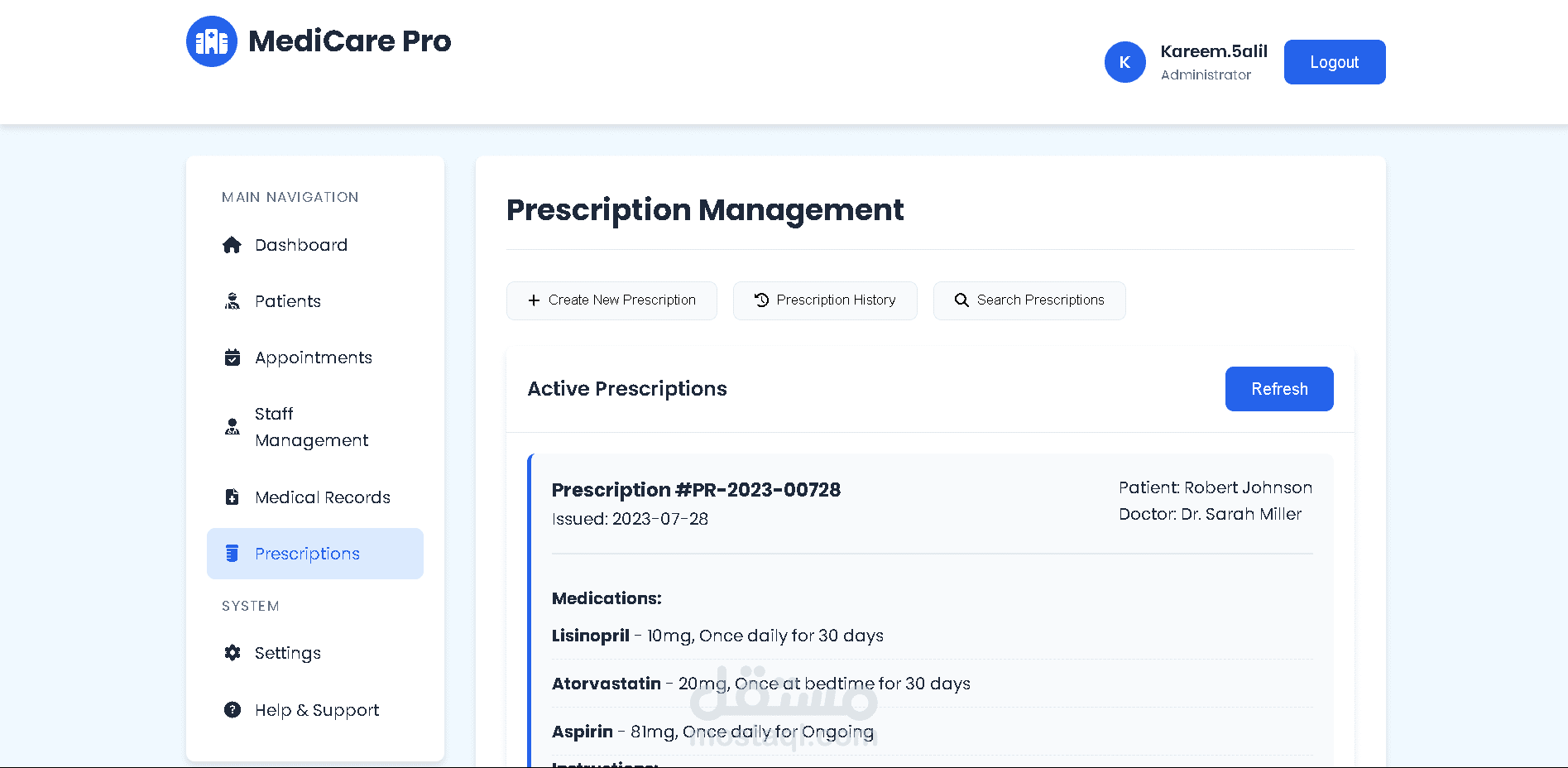View Prescription History
The height and width of the screenshot is (768, 1568).
(825, 300)
